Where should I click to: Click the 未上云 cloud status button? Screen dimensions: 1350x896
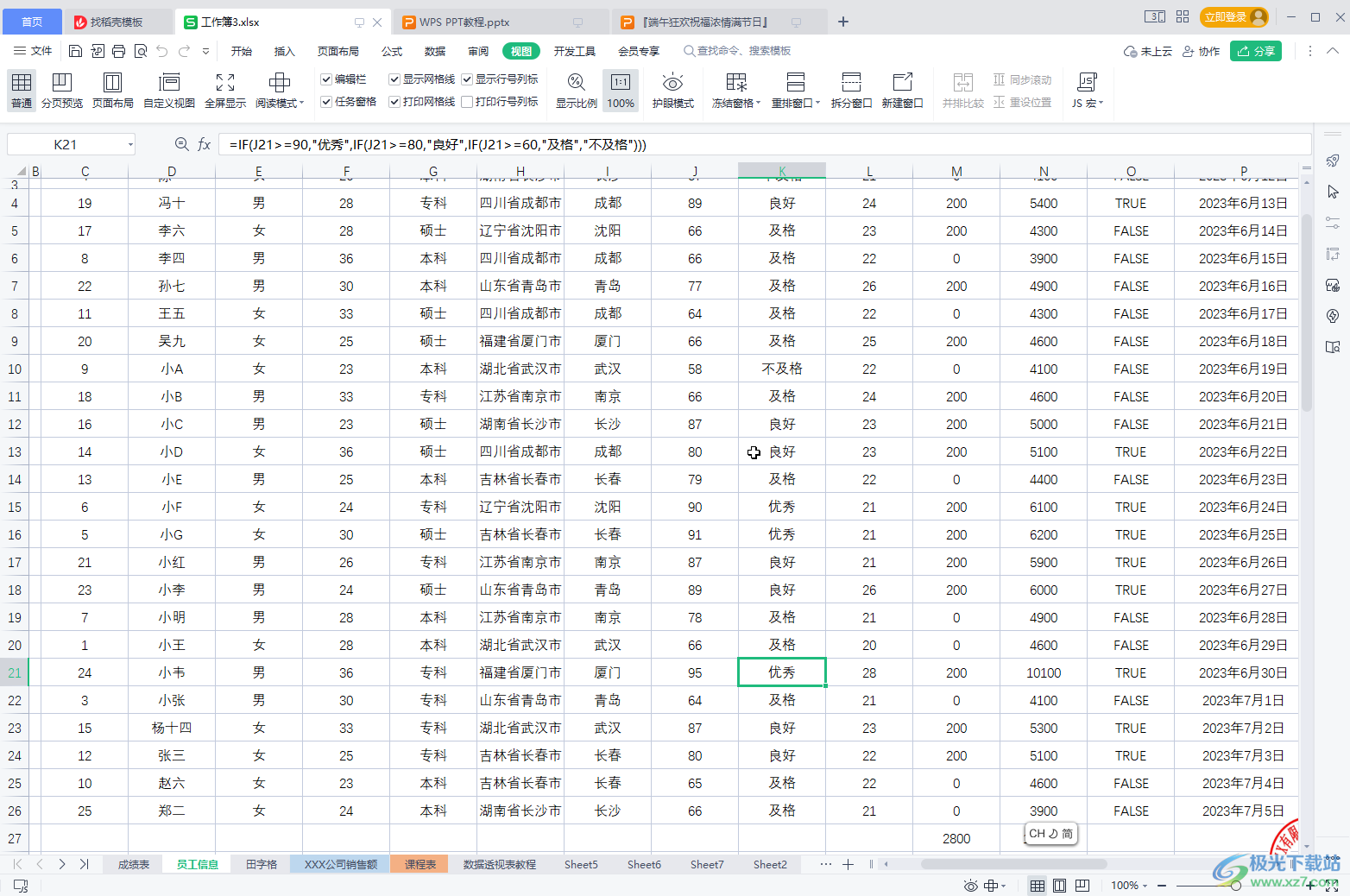tap(1148, 51)
